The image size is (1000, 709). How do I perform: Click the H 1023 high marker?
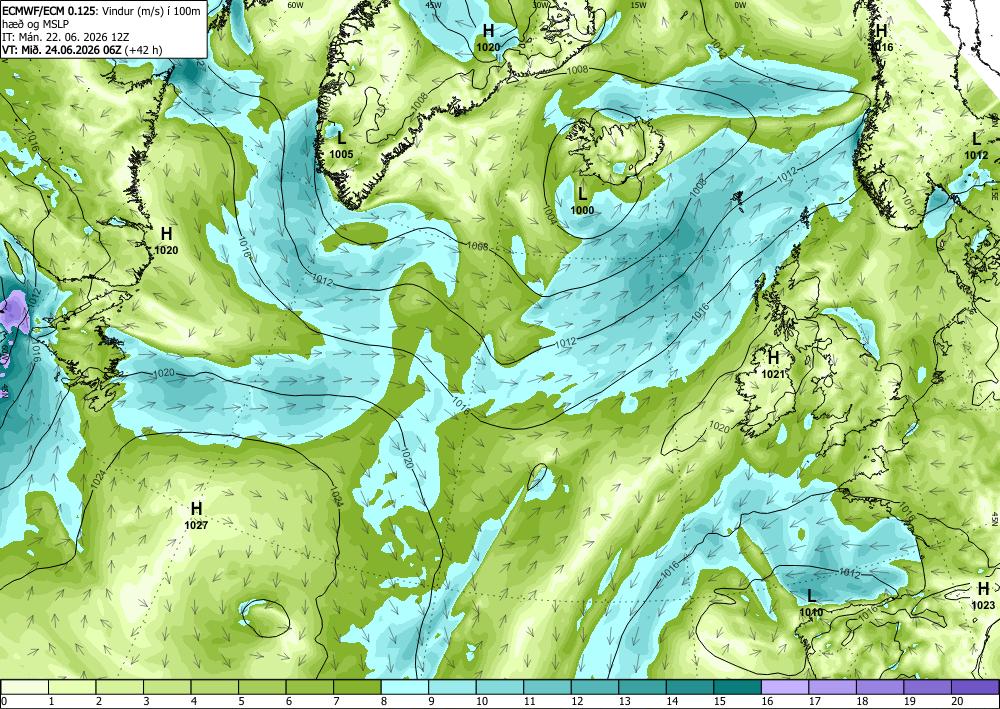[983, 596]
